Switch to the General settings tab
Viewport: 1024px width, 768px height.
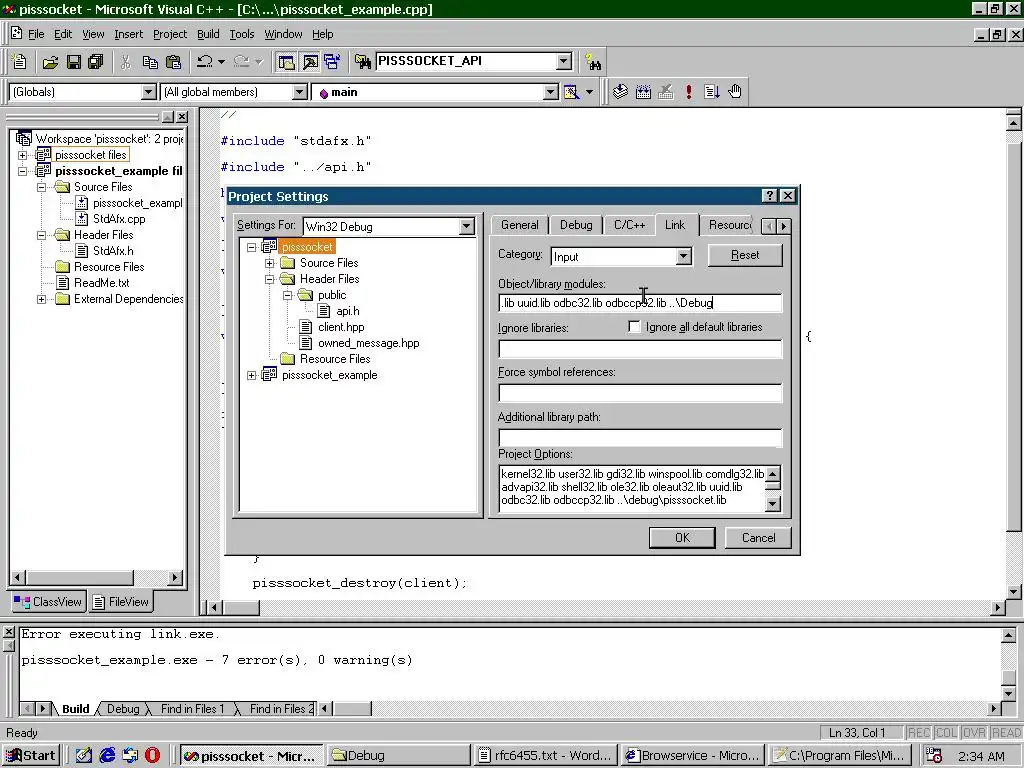tap(520, 225)
